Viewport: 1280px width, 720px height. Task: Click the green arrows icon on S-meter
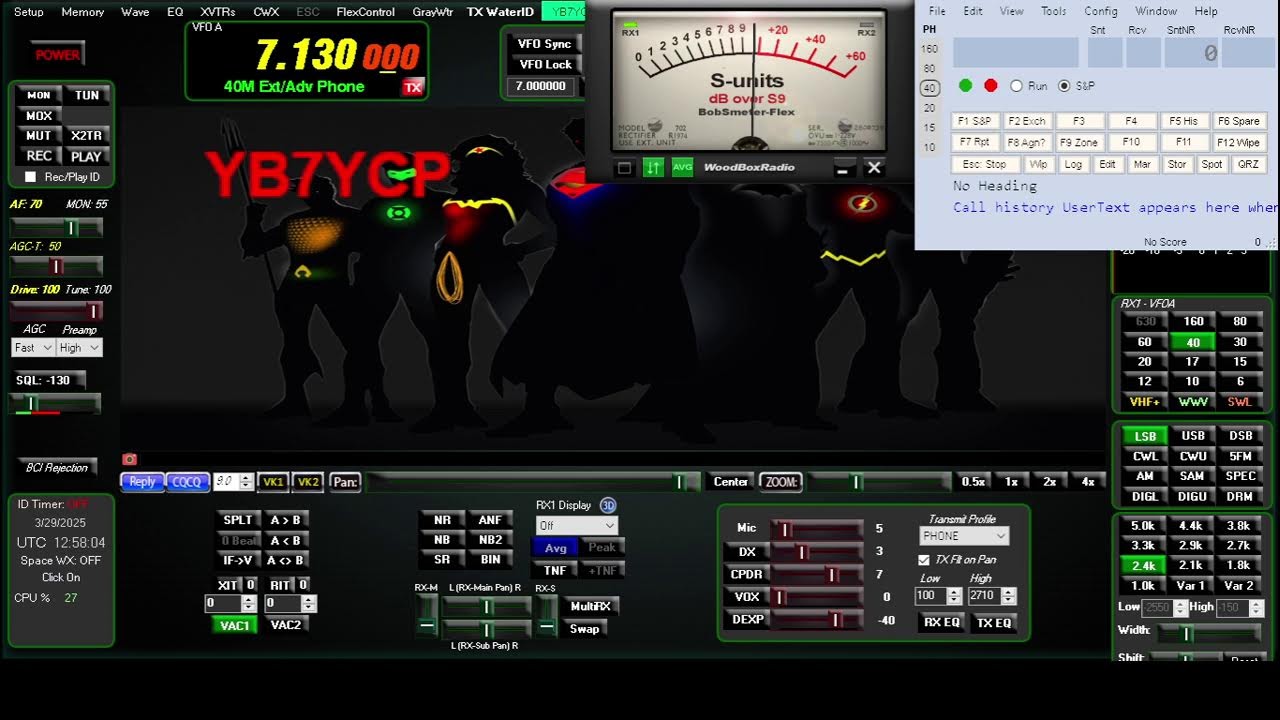(653, 168)
